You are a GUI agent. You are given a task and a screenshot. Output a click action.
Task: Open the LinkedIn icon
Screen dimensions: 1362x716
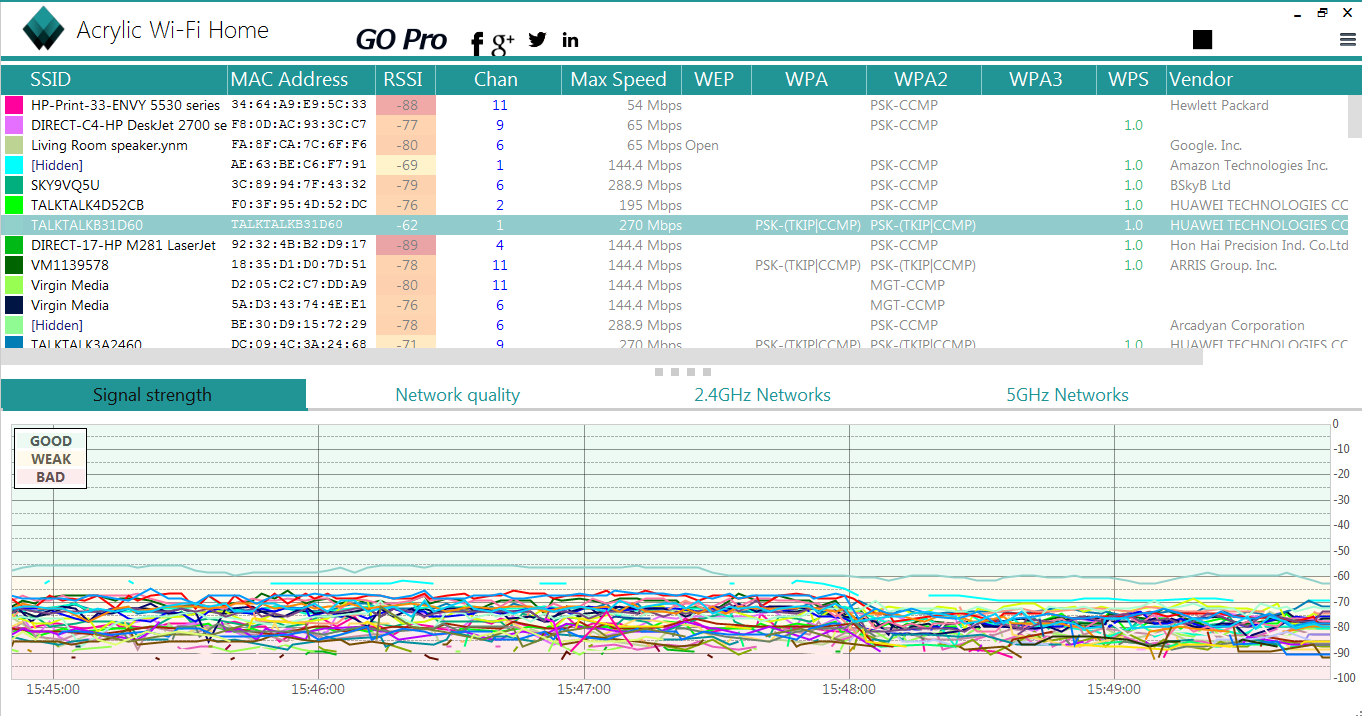[x=569, y=40]
